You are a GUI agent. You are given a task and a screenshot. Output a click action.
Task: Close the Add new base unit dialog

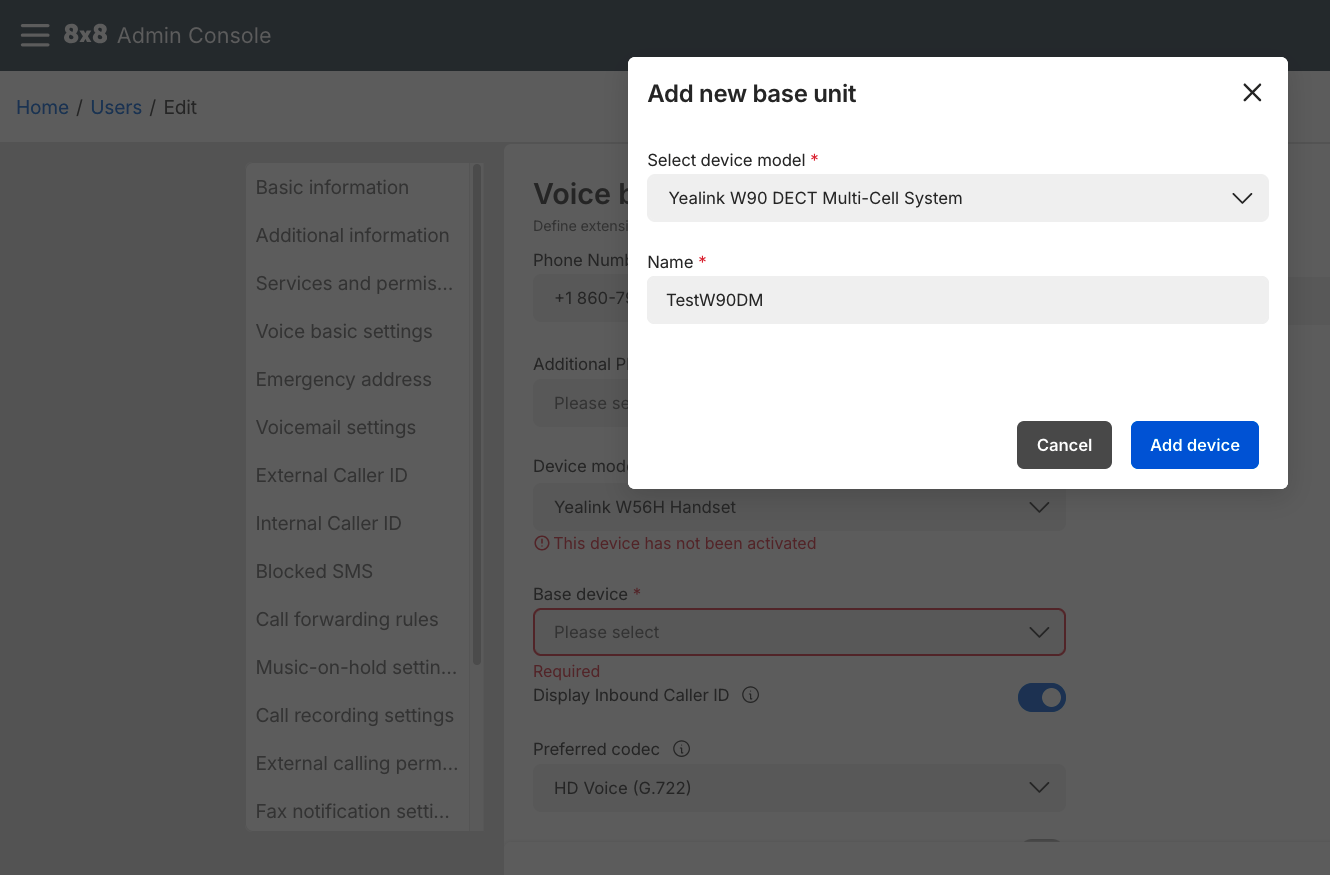point(1252,93)
